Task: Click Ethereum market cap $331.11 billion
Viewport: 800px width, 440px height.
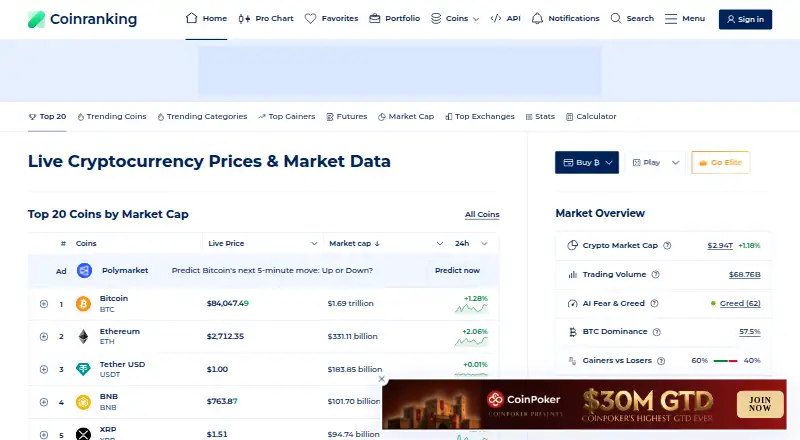Action: point(353,336)
